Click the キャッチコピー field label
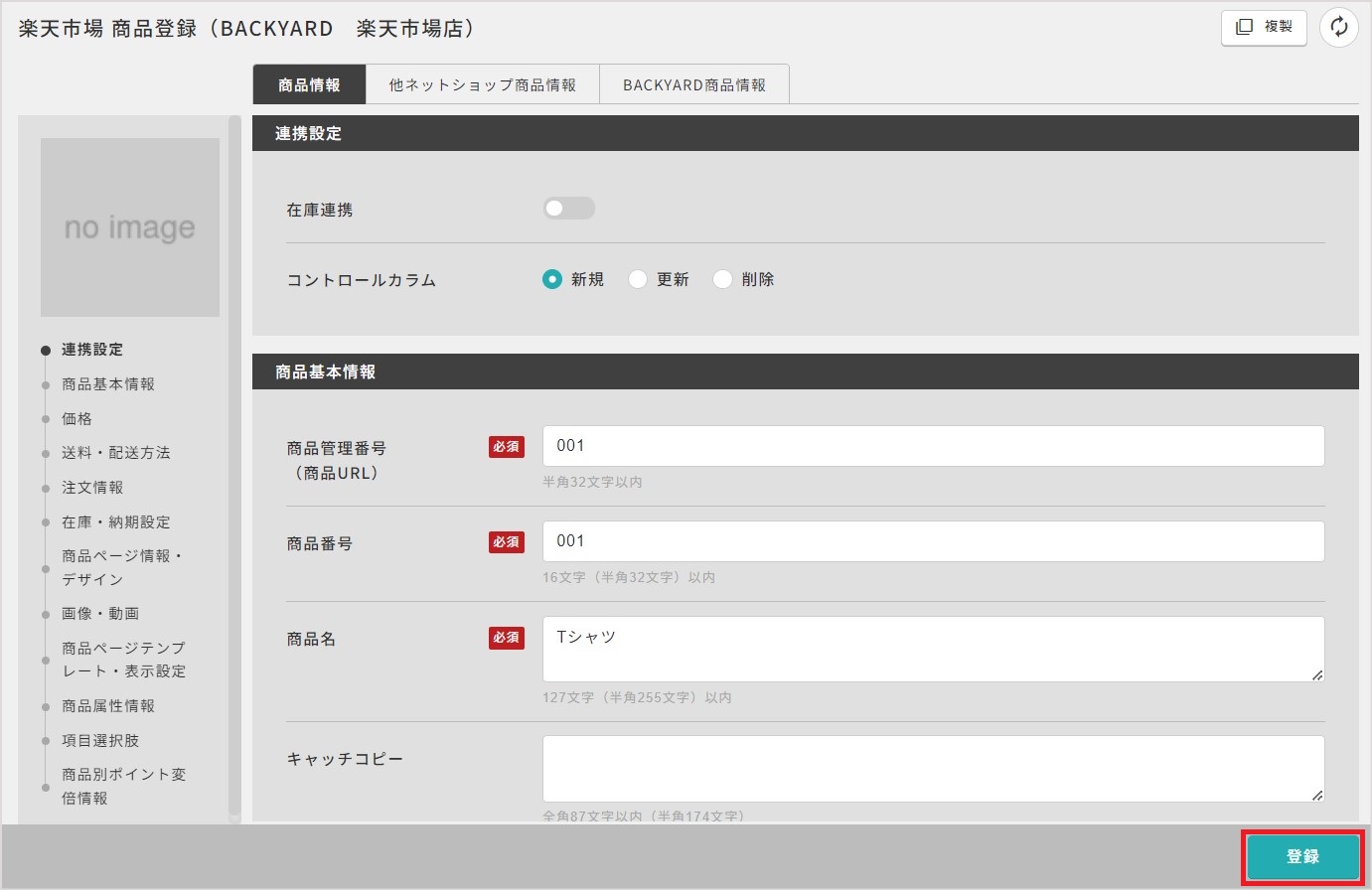Viewport: 1372px width, 890px height. (345, 759)
